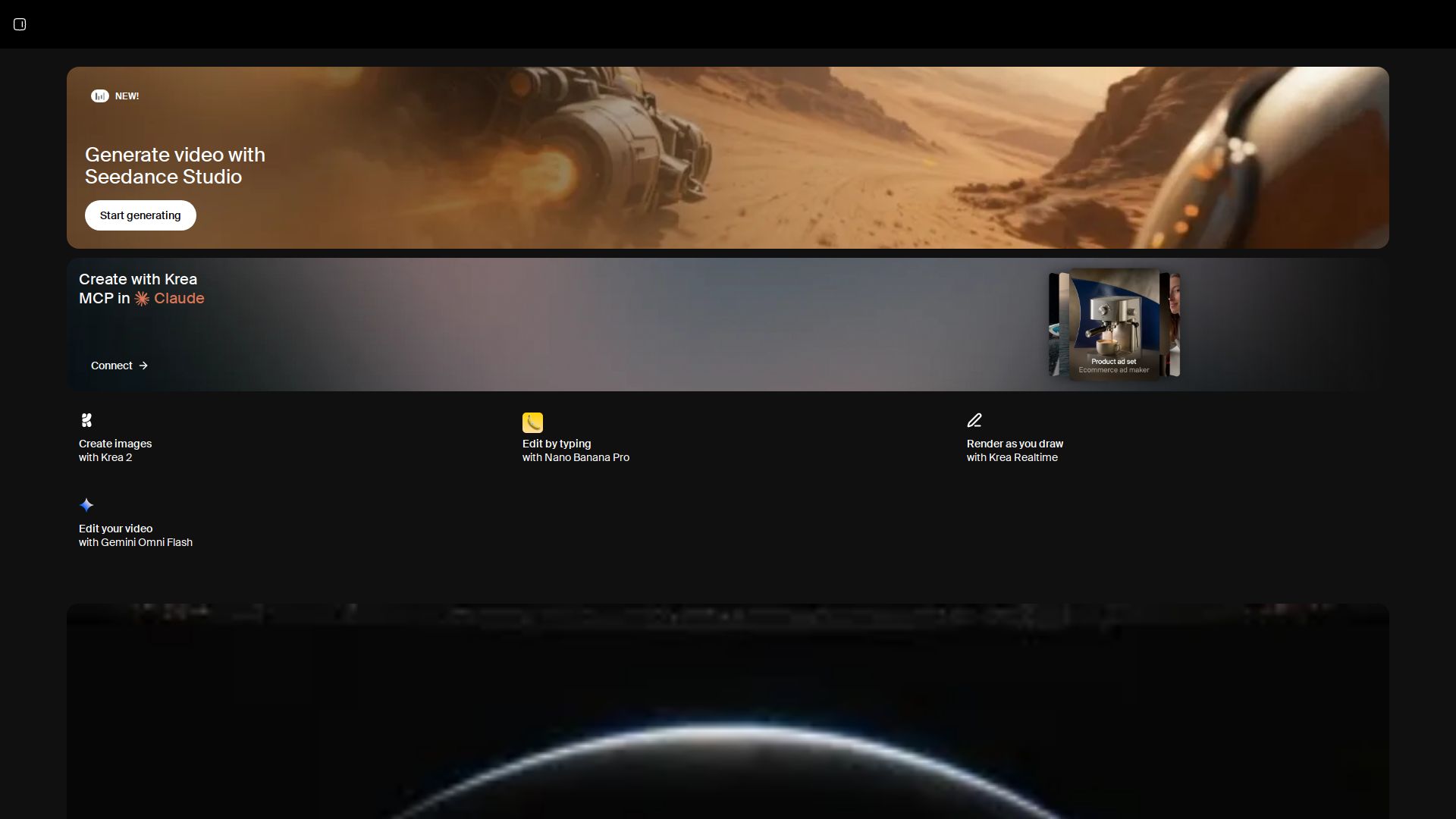
Task: Click the Seedance Studio banner heading
Action: click(x=175, y=165)
